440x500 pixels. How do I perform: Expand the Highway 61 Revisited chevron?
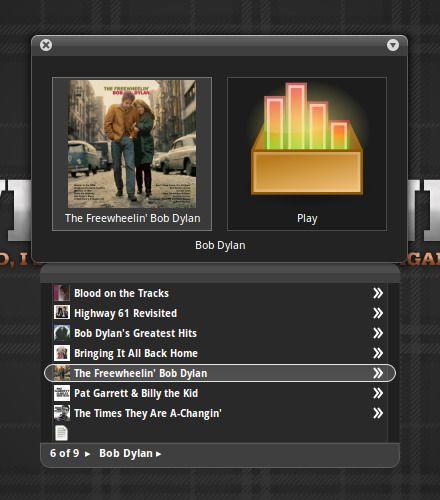click(378, 313)
